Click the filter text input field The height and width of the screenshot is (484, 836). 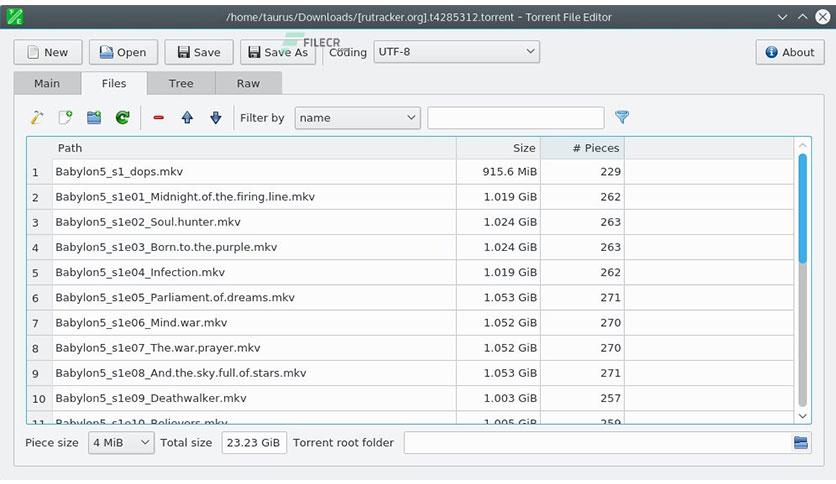click(x=516, y=118)
